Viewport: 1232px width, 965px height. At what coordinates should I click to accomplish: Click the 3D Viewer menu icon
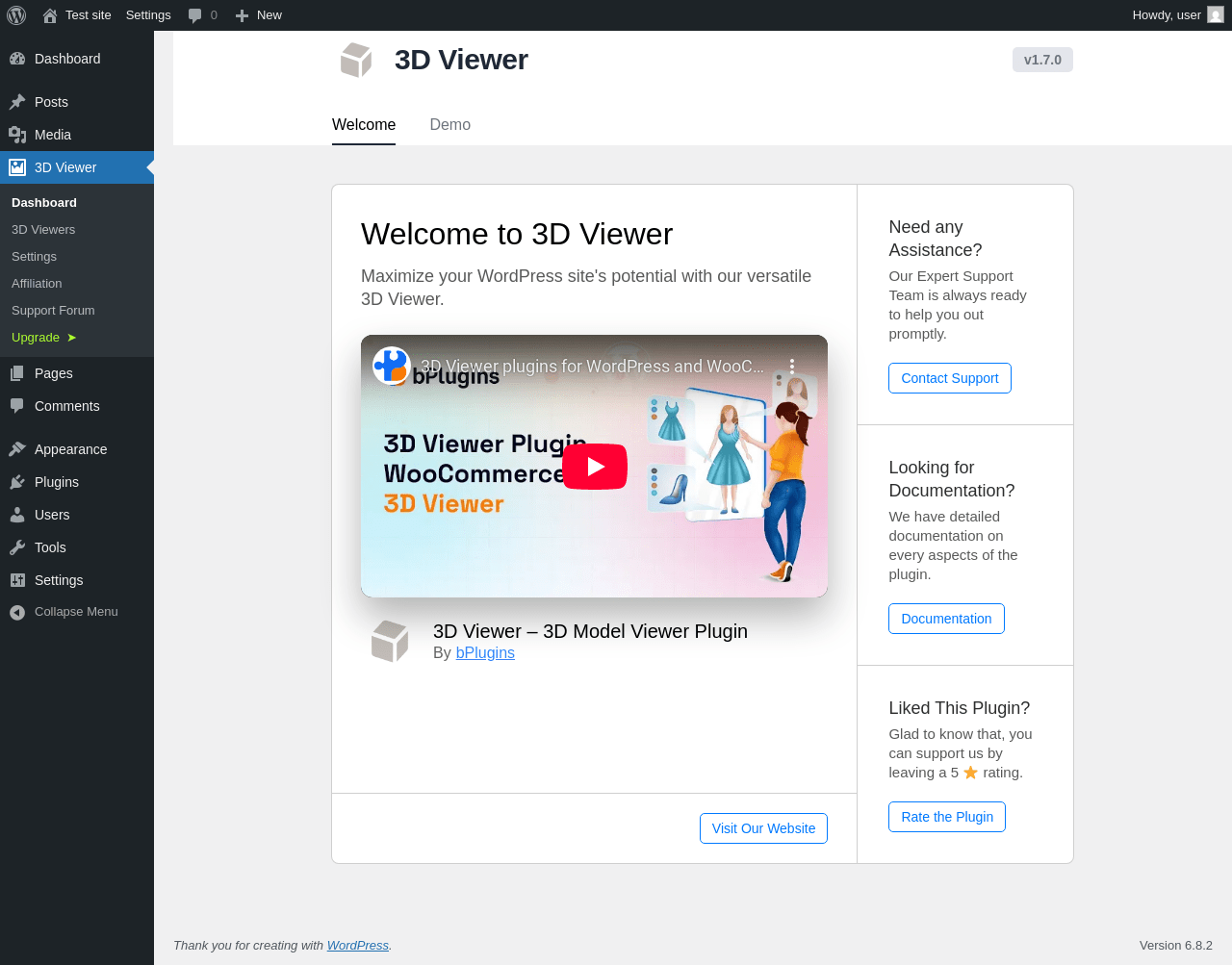tap(17, 167)
